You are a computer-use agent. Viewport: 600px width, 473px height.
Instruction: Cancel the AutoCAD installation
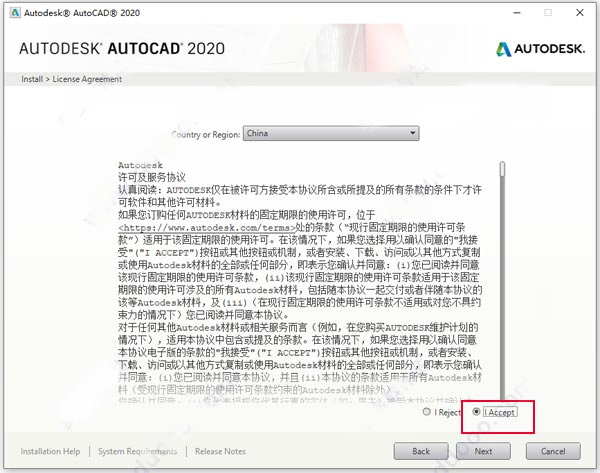tap(553, 451)
